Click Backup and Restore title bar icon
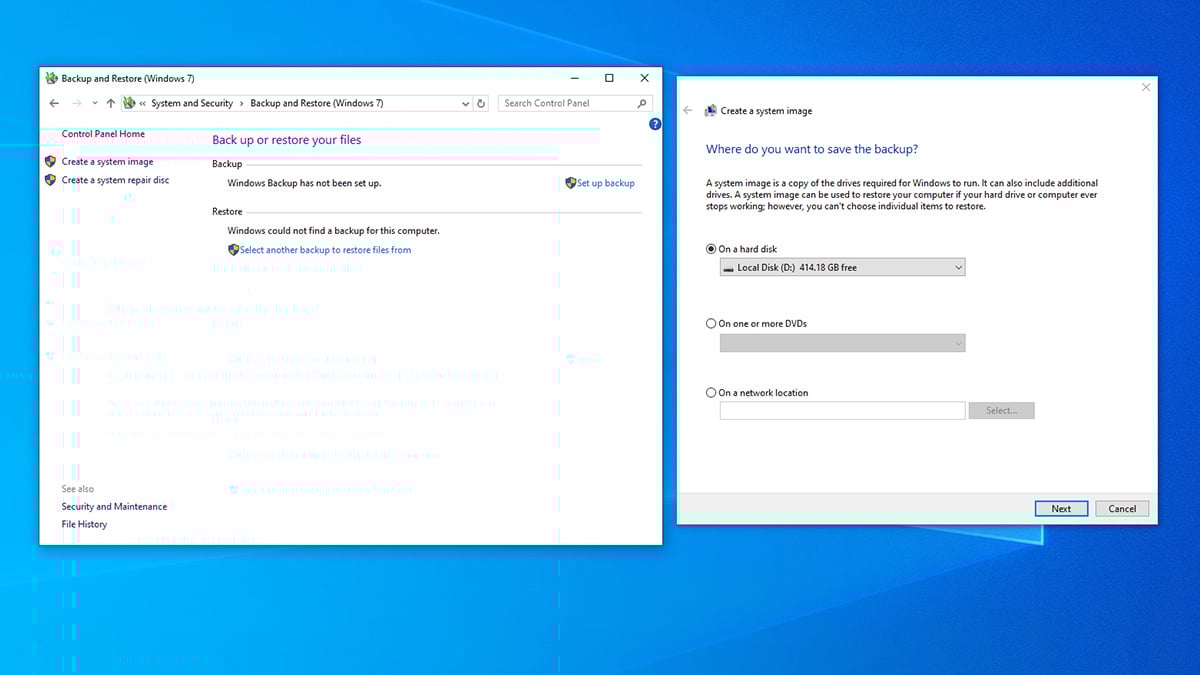 pos(52,77)
